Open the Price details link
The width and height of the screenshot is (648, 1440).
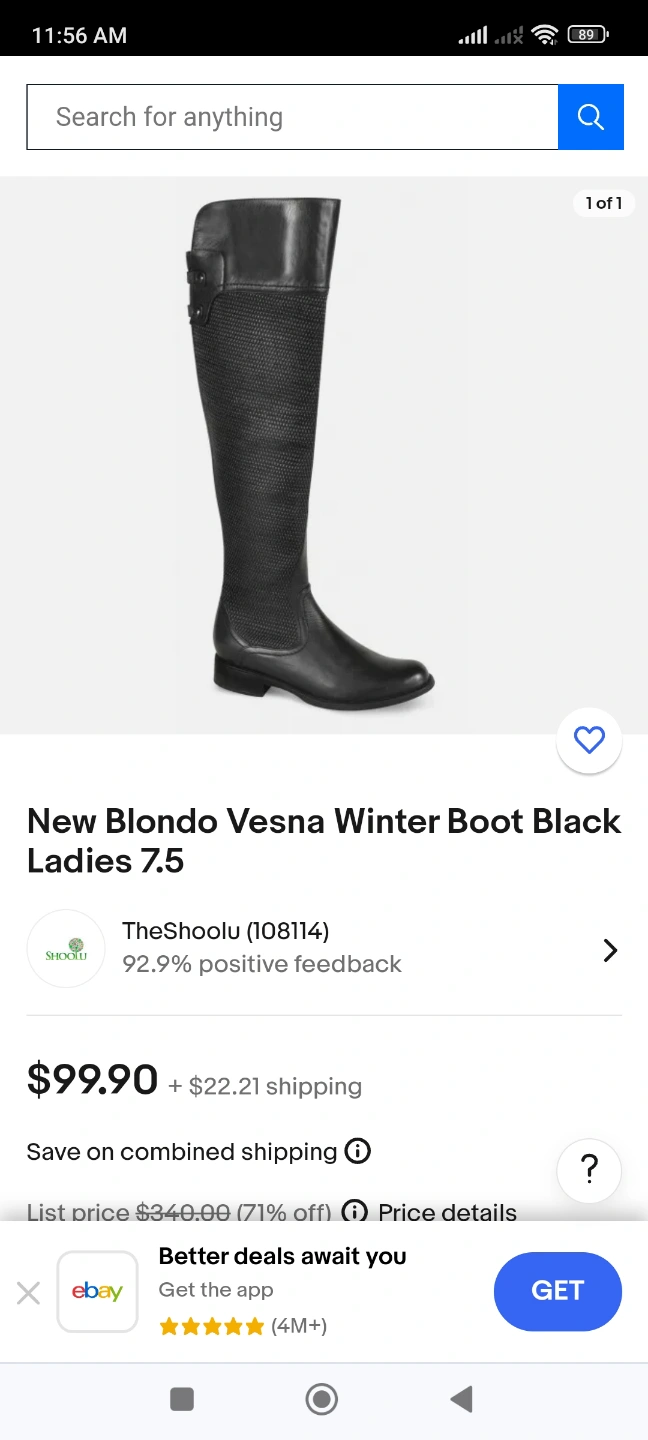coord(447,1212)
